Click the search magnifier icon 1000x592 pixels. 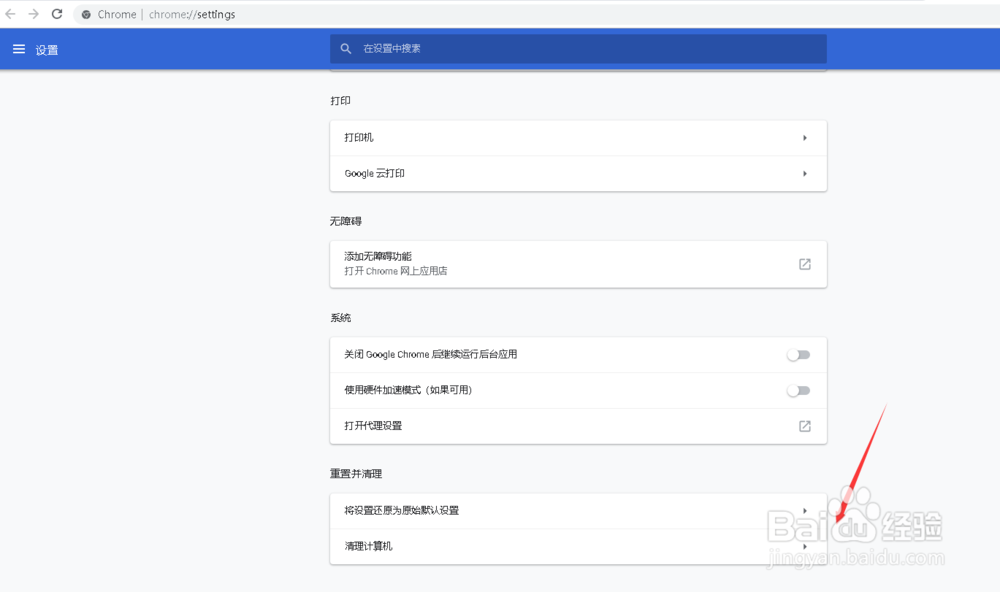tap(346, 48)
